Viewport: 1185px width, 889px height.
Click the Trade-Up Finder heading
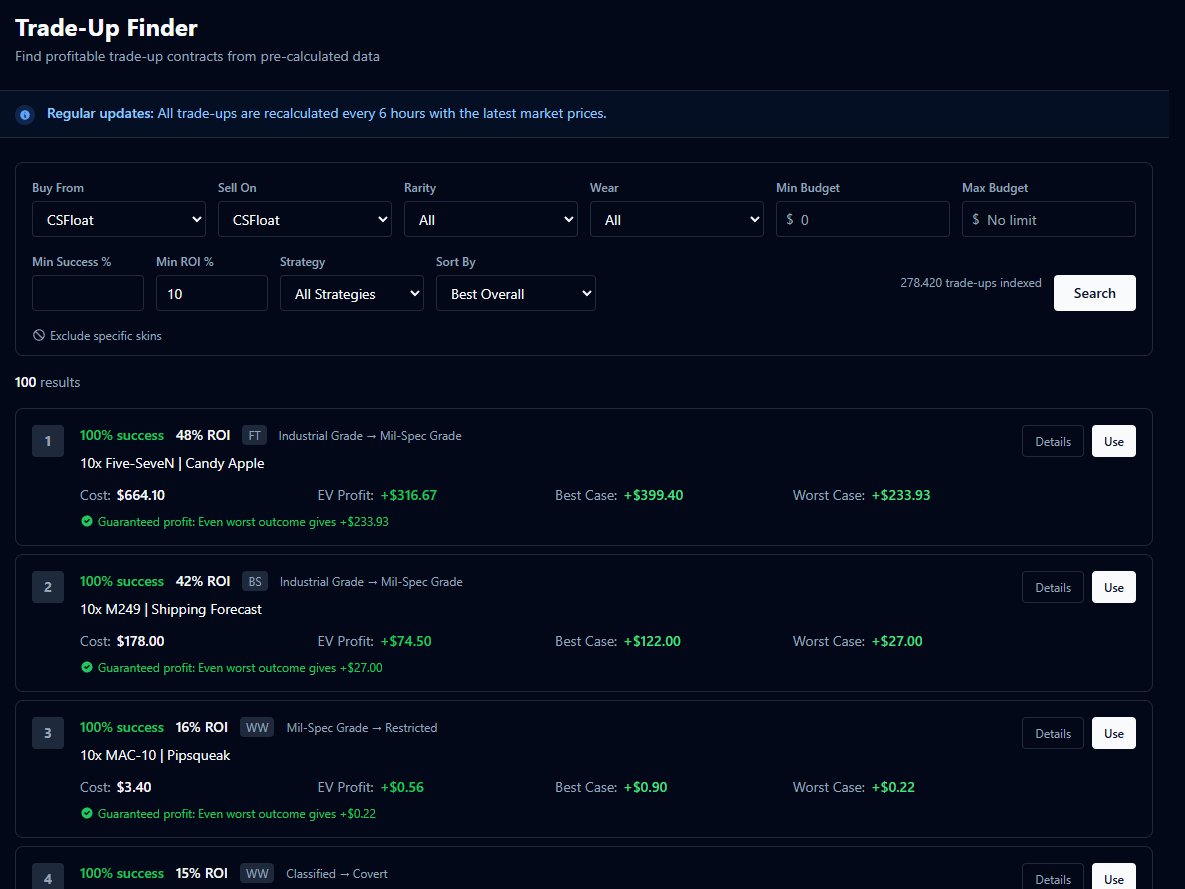pos(106,28)
